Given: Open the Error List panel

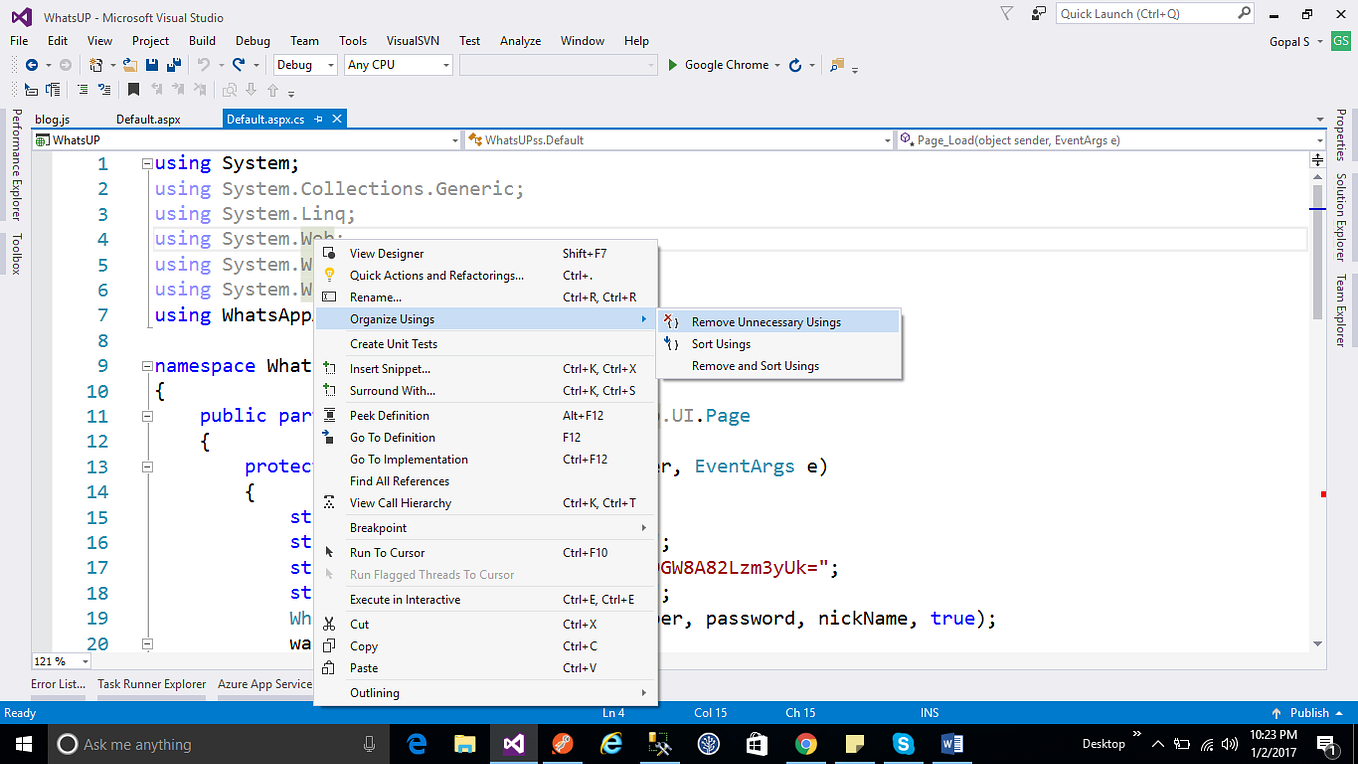Looking at the screenshot, I should click(57, 684).
